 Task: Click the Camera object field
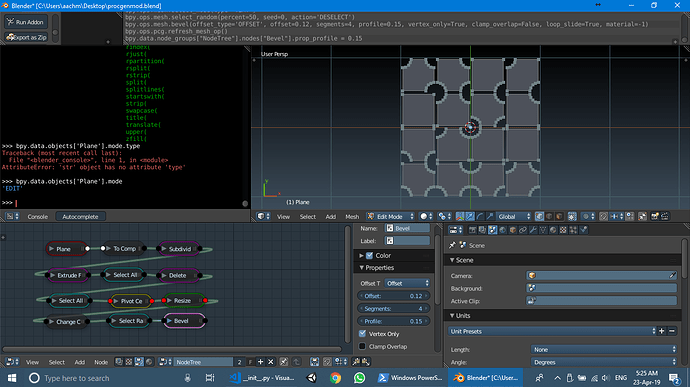pyautogui.click(x=602, y=276)
